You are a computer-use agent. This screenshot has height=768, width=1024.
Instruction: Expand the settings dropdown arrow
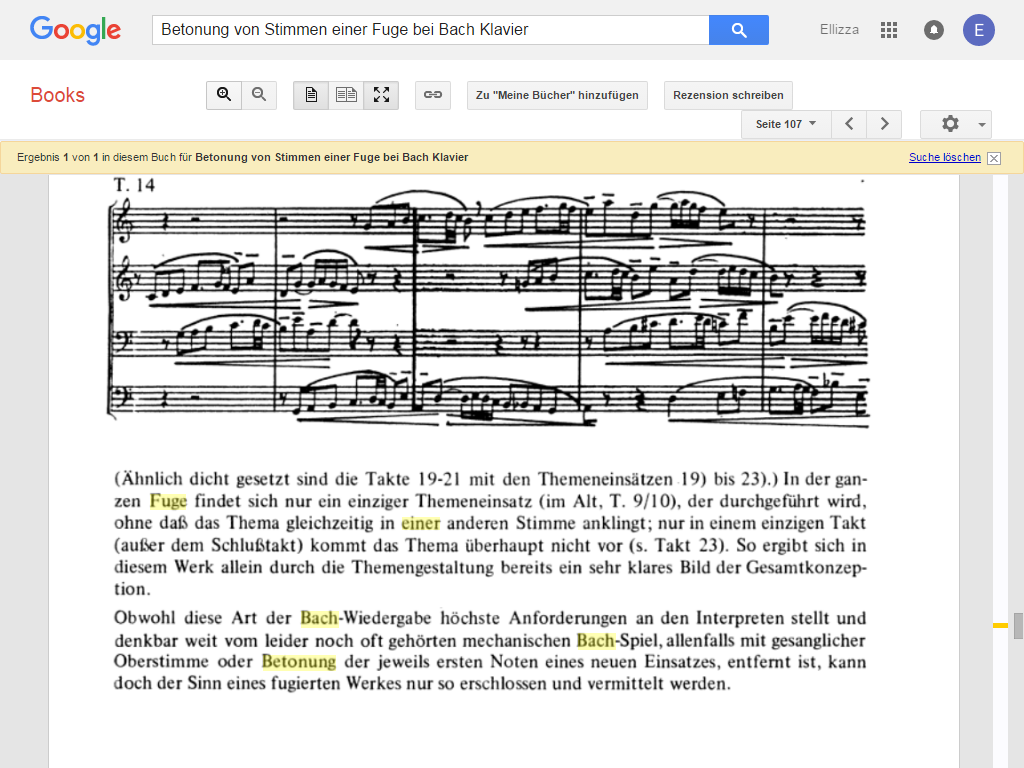(982, 125)
